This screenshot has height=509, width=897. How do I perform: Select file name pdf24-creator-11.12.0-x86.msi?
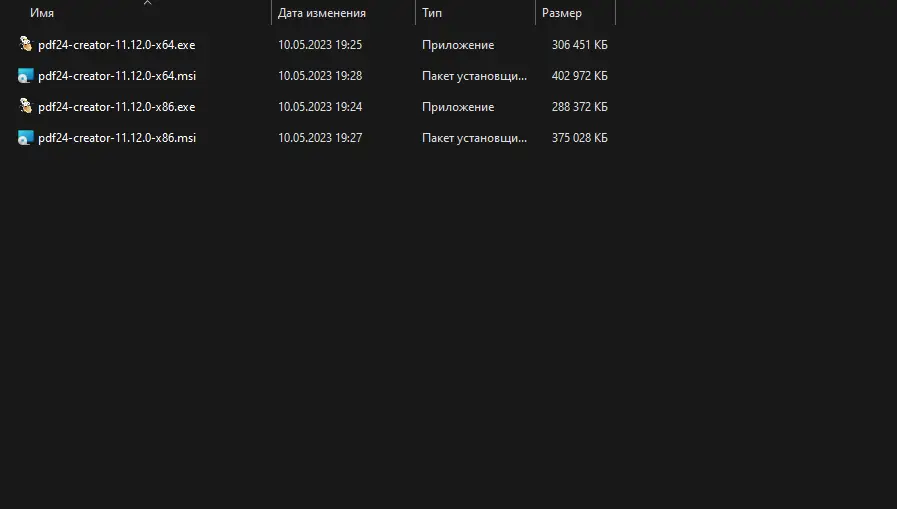[x=116, y=138]
